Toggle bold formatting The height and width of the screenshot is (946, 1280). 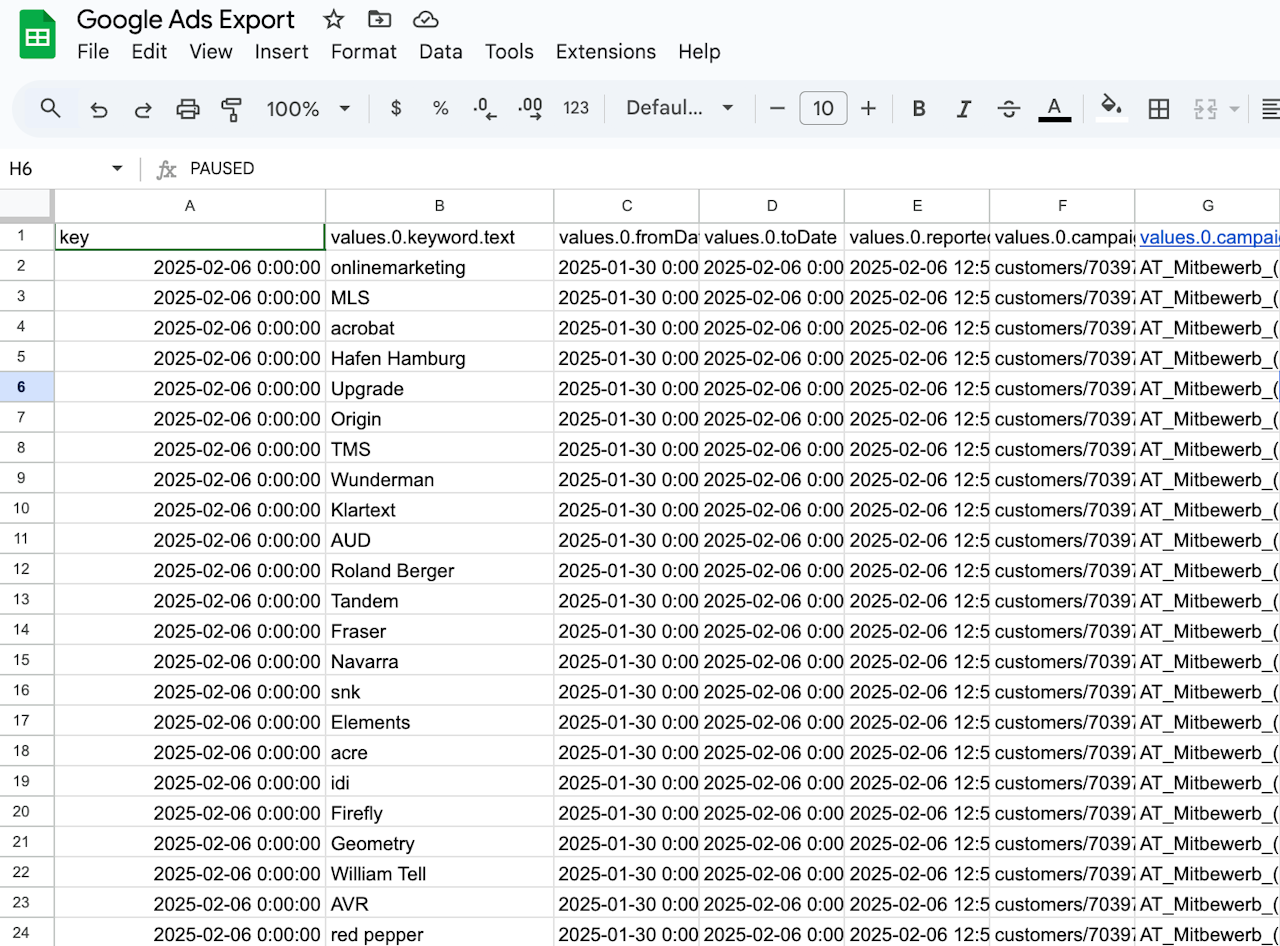point(919,109)
